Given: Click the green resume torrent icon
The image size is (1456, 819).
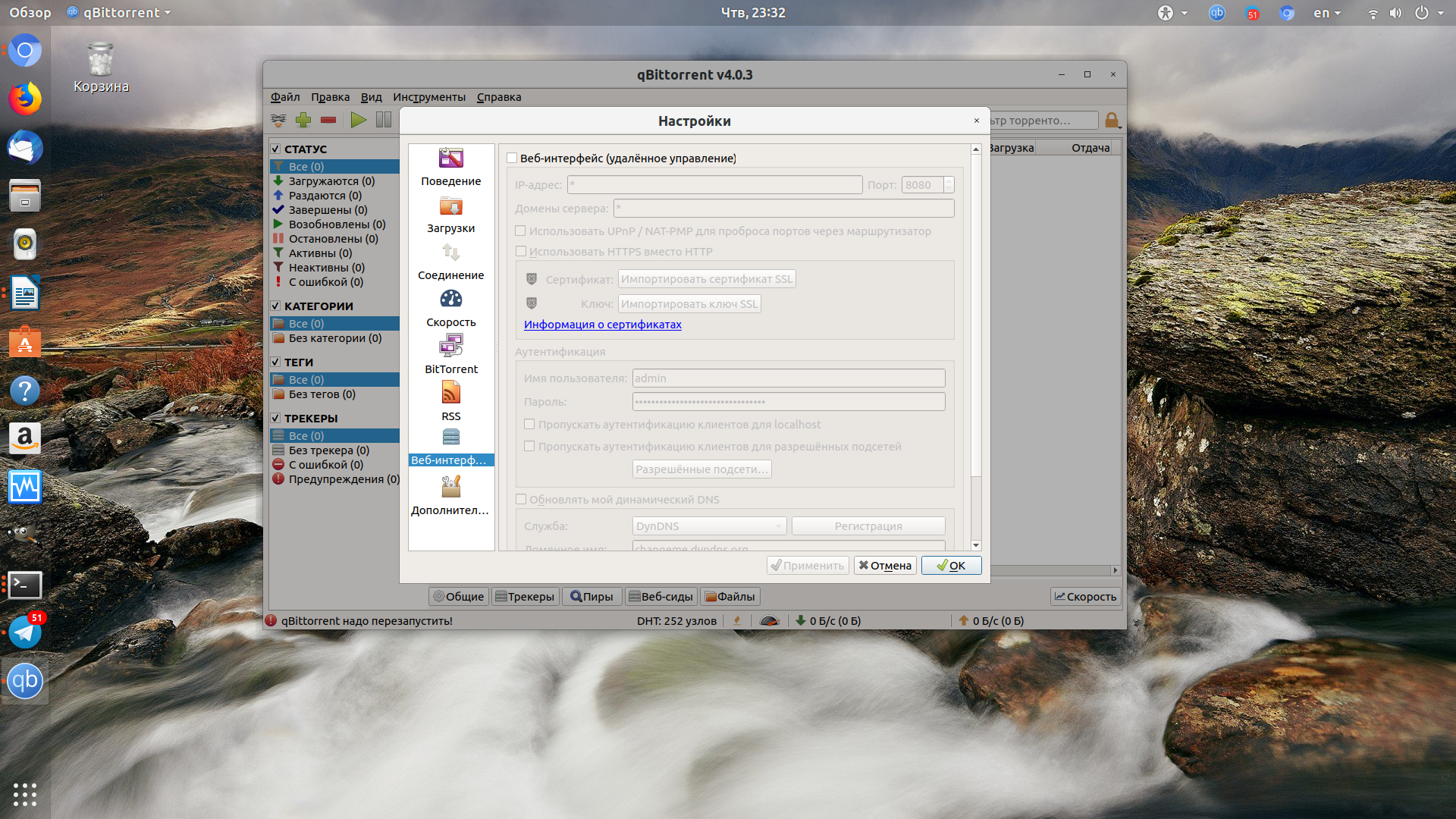Looking at the screenshot, I should coord(359,120).
